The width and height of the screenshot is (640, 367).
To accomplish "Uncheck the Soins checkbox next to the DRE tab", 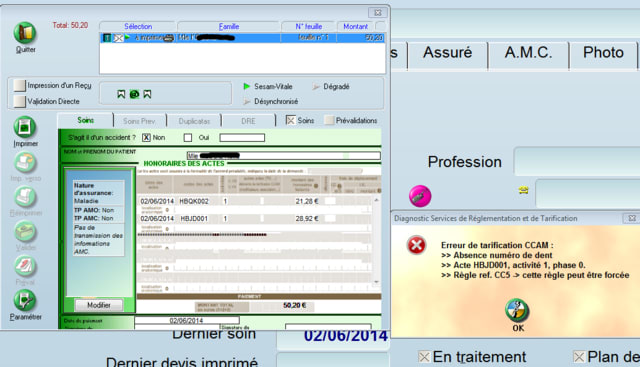I will [x=290, y=120].
